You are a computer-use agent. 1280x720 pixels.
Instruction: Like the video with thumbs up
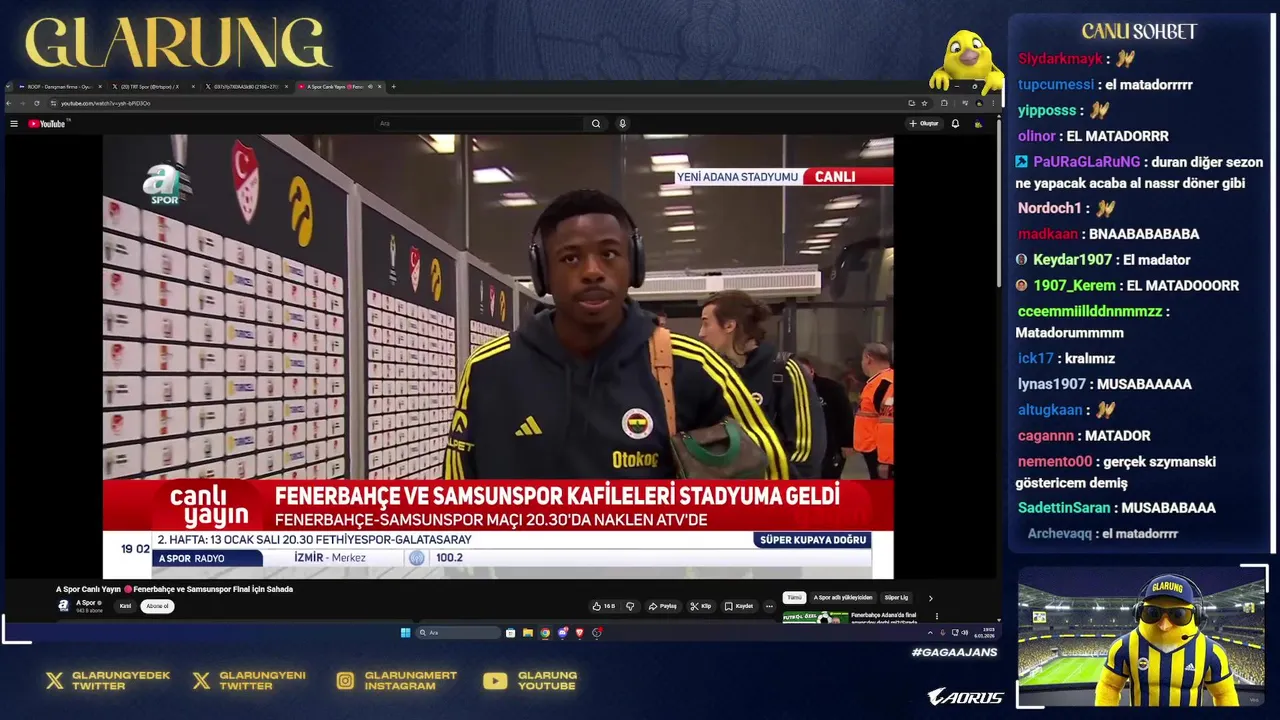pos(603,606)
